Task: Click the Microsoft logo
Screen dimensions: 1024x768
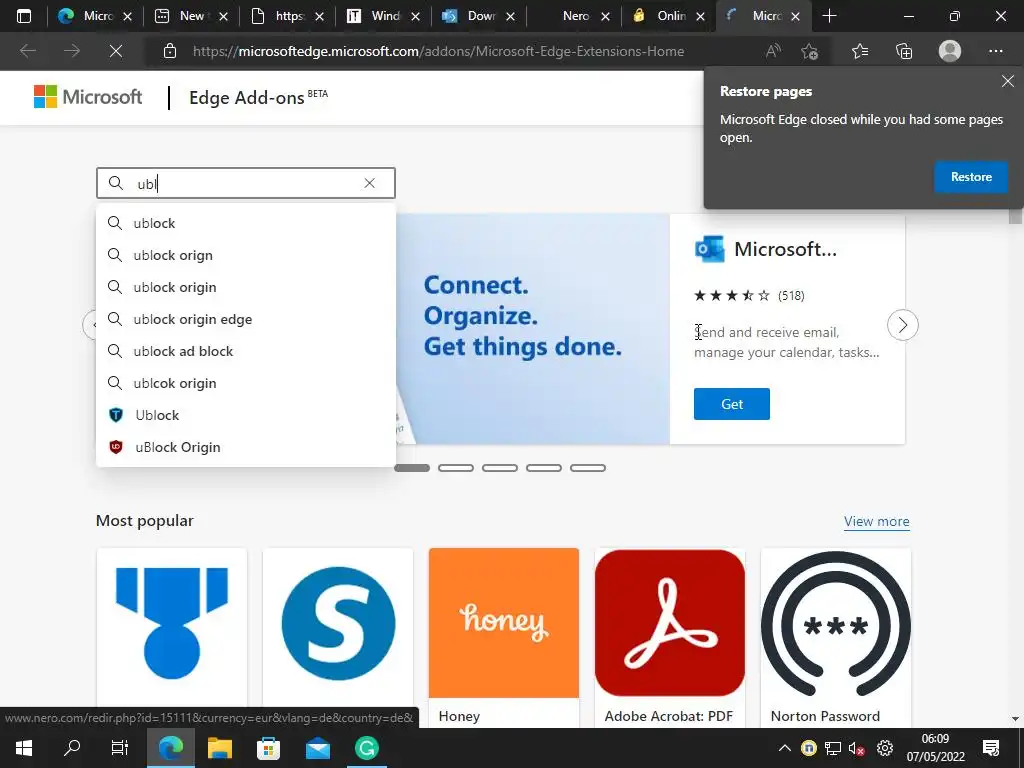Action: tap(88, 97)
